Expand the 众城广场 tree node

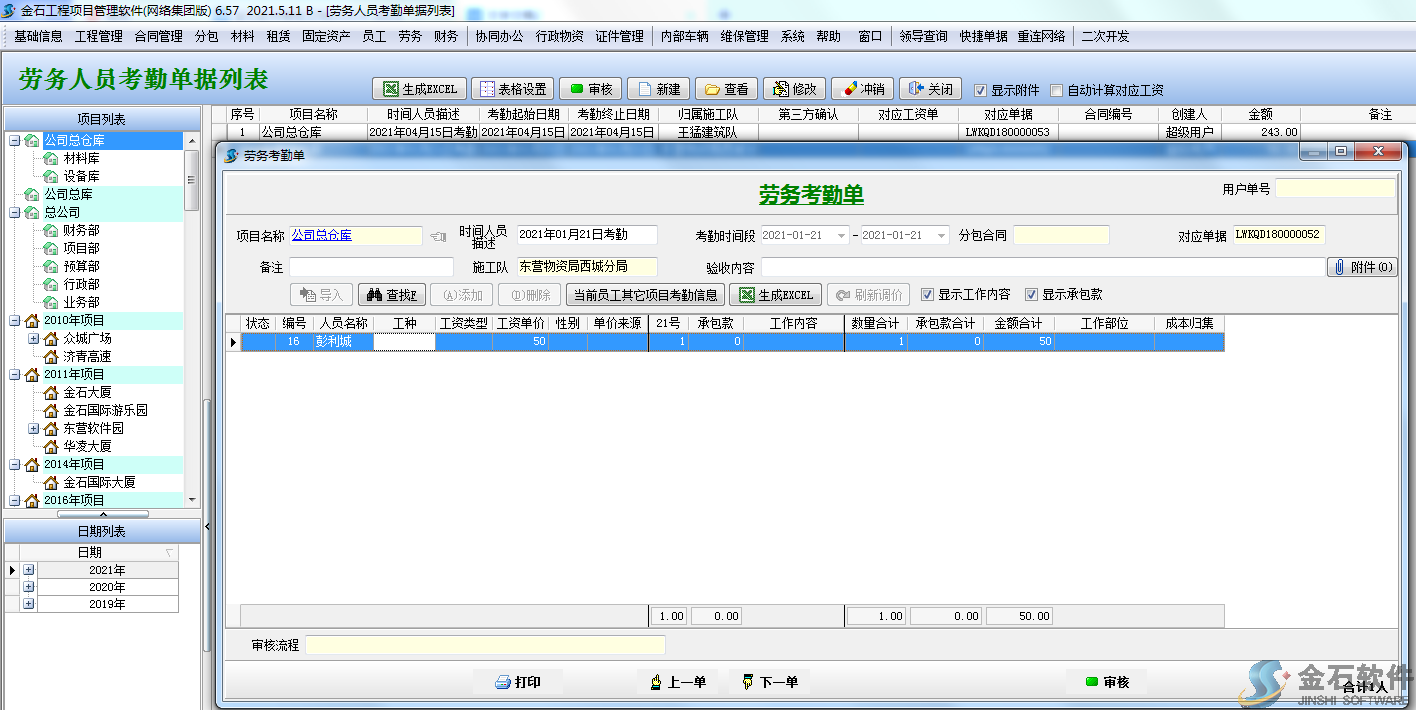(x=33, y=338)
